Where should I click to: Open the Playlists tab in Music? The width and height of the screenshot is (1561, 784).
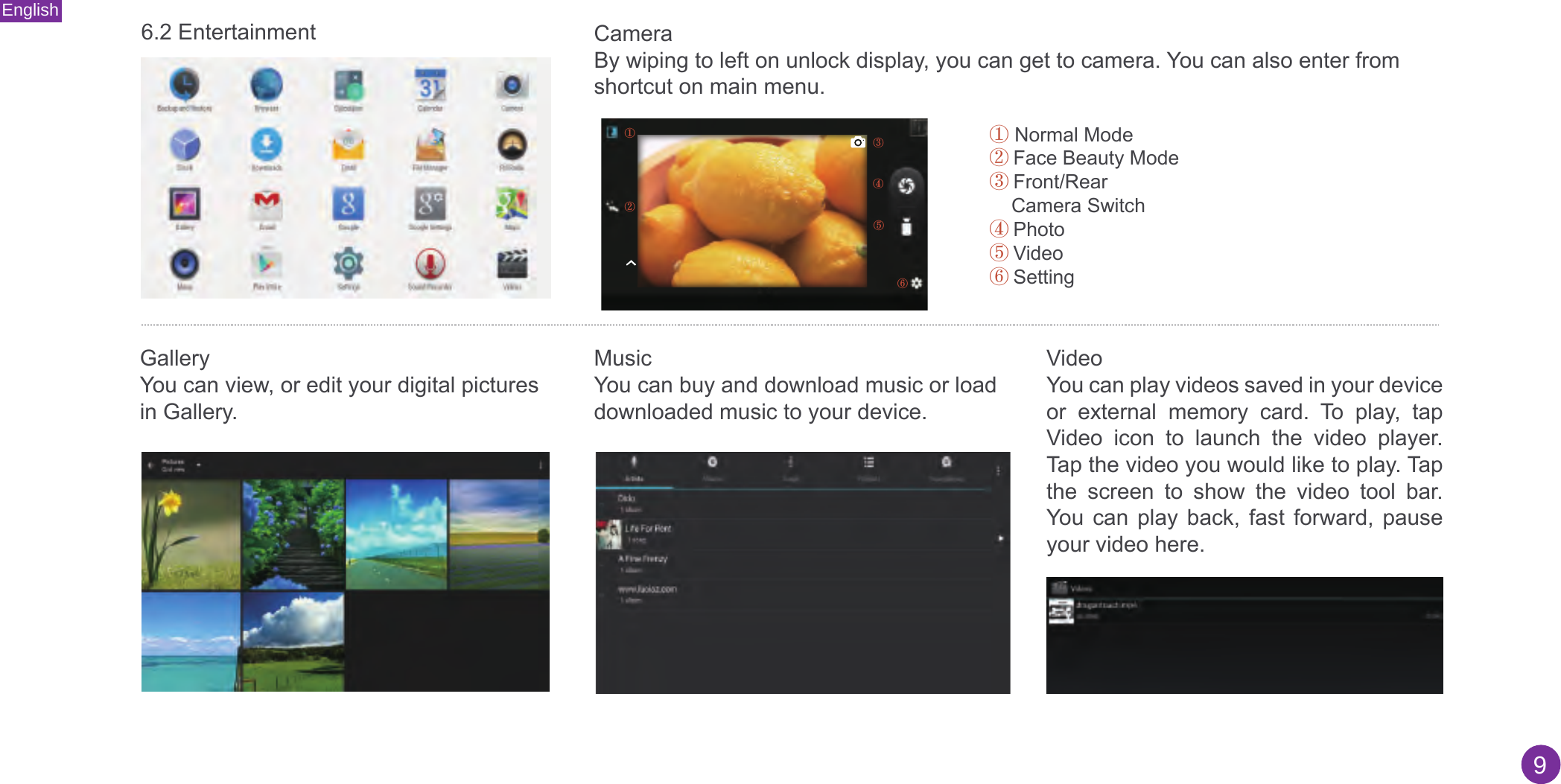(x=868, y=468)
